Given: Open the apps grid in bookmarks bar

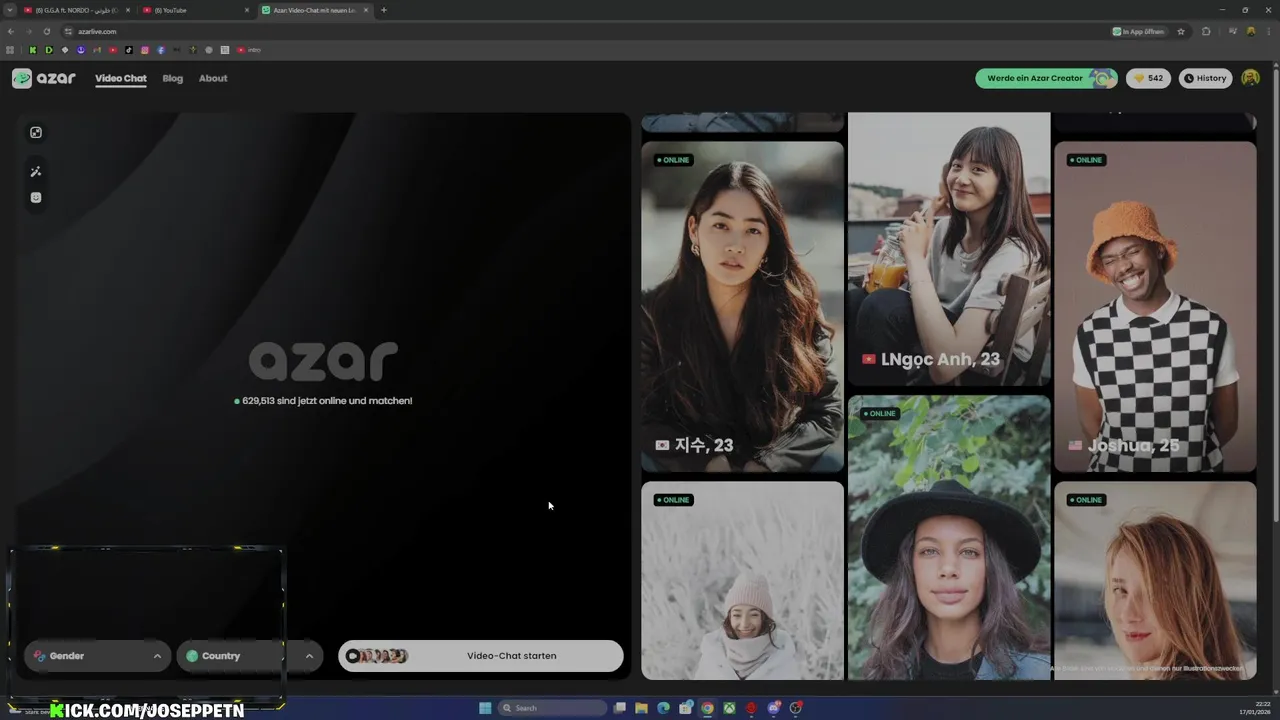Looking at the screenshot, I should coord(11,49).
